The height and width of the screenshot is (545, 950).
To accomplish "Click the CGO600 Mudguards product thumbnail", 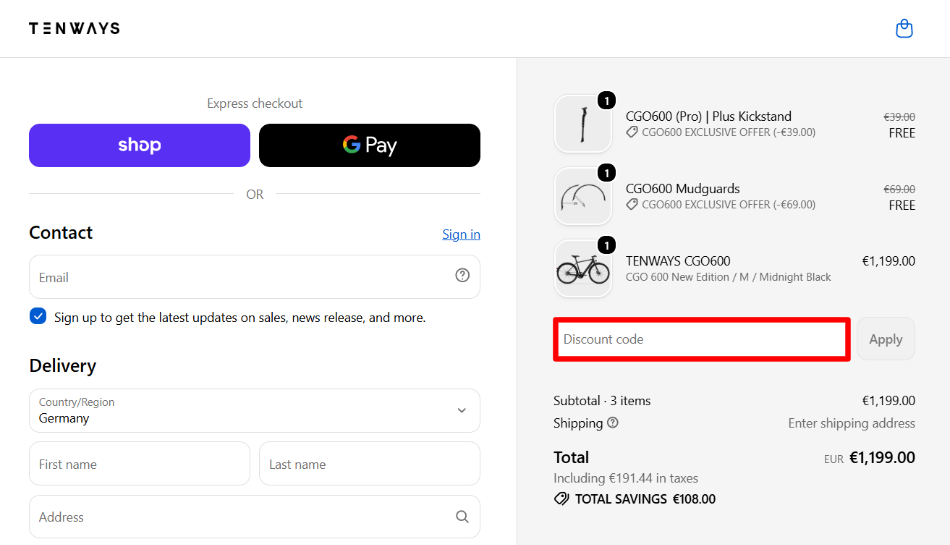I will [583, 197].
